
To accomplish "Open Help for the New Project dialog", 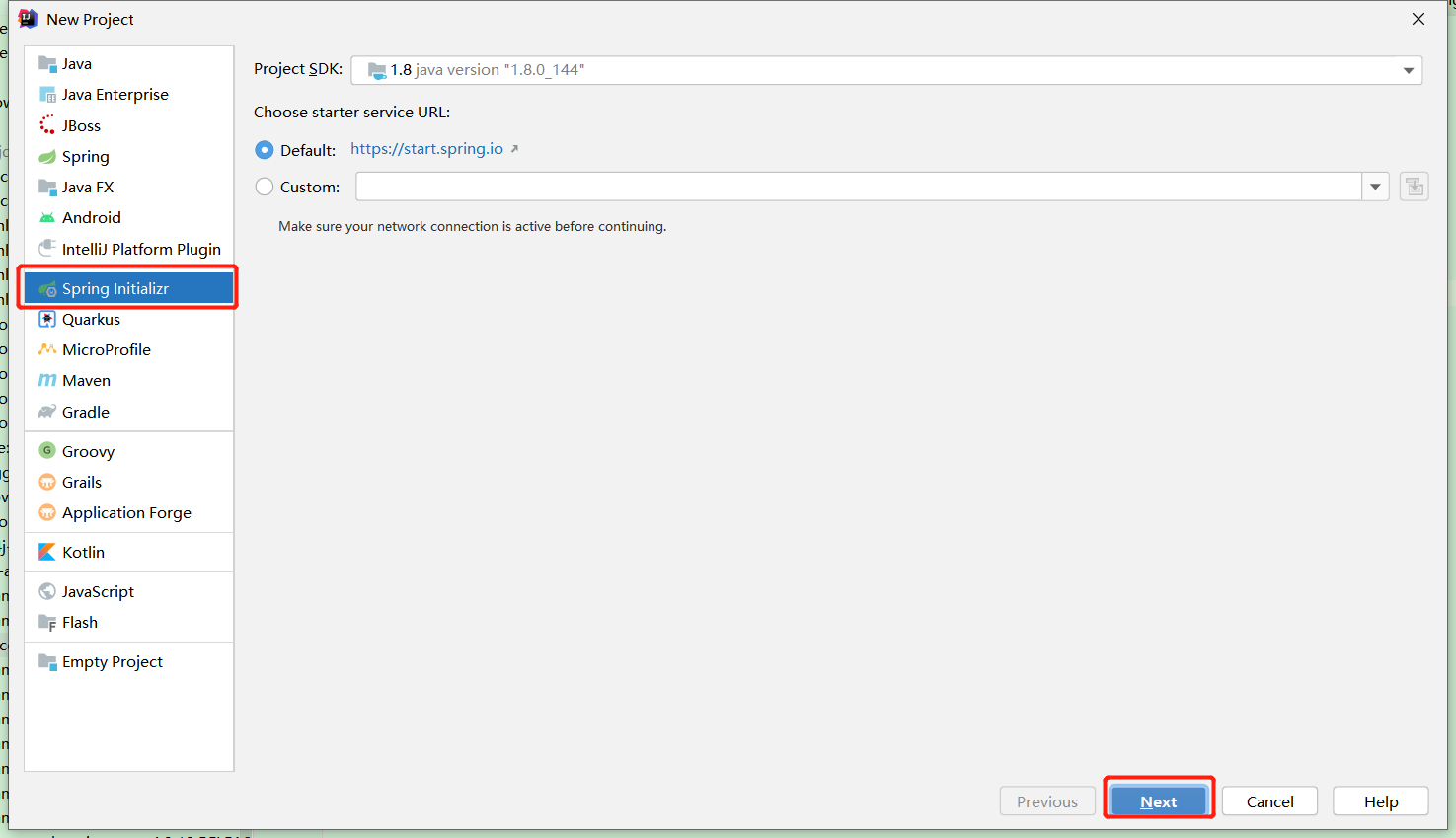I will (x=1381, y=801).
